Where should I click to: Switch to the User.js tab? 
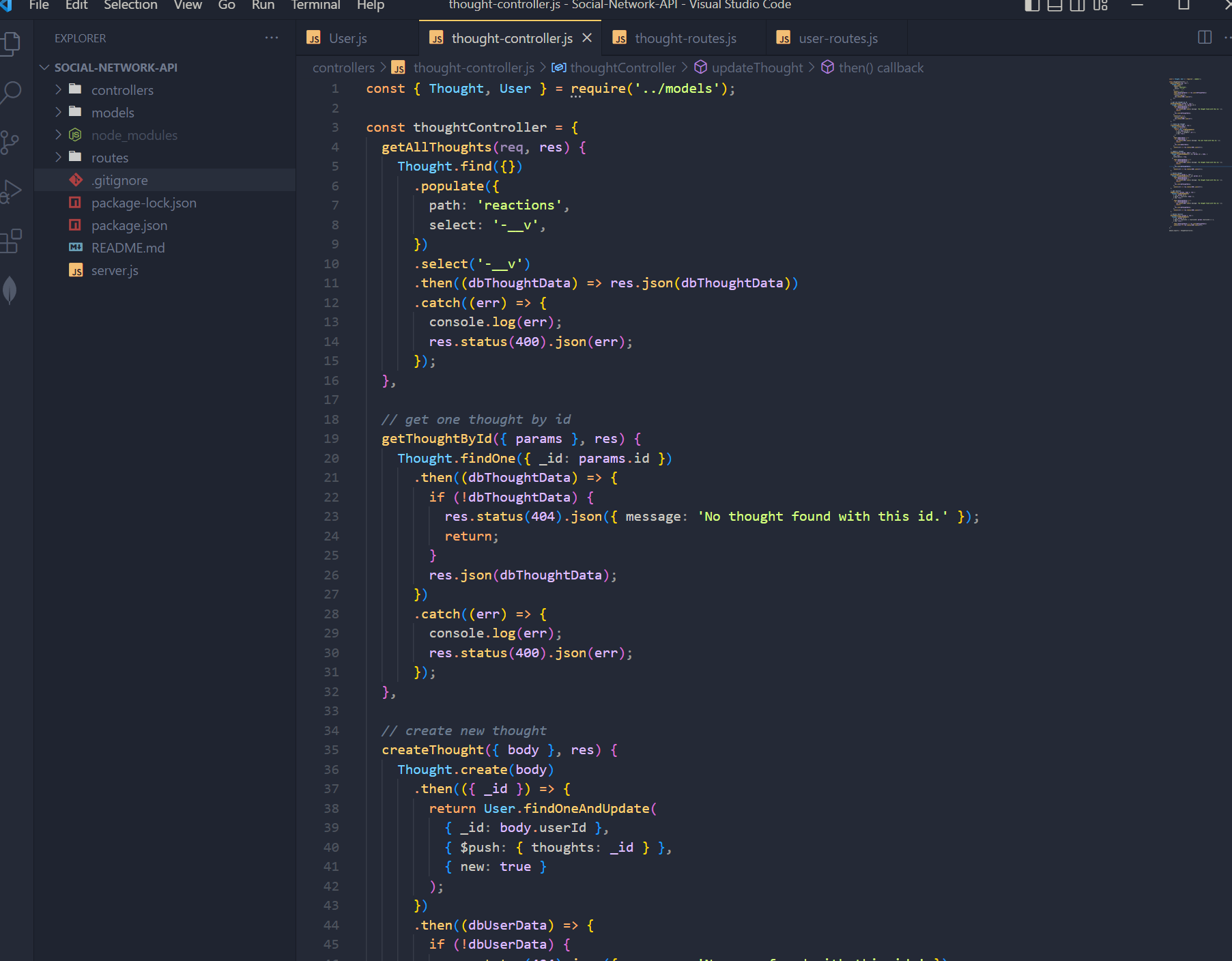click(347, 38)
